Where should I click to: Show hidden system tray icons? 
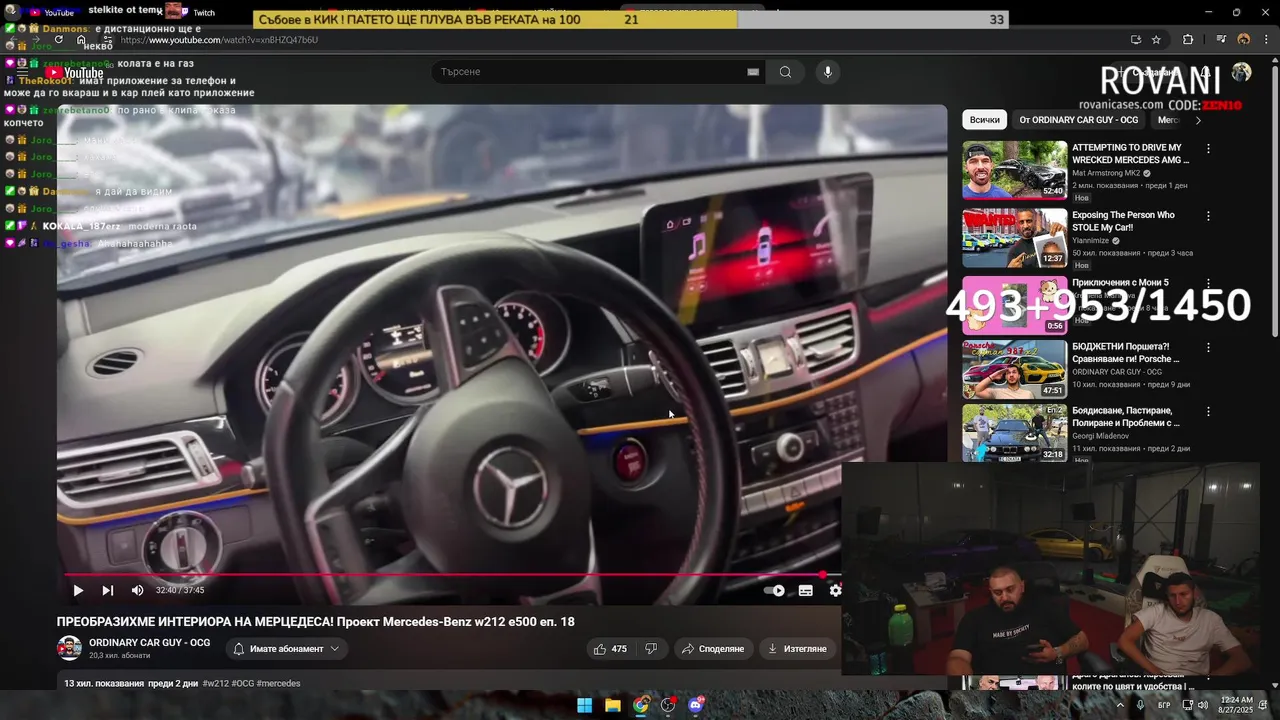(x=1120, y=705)
